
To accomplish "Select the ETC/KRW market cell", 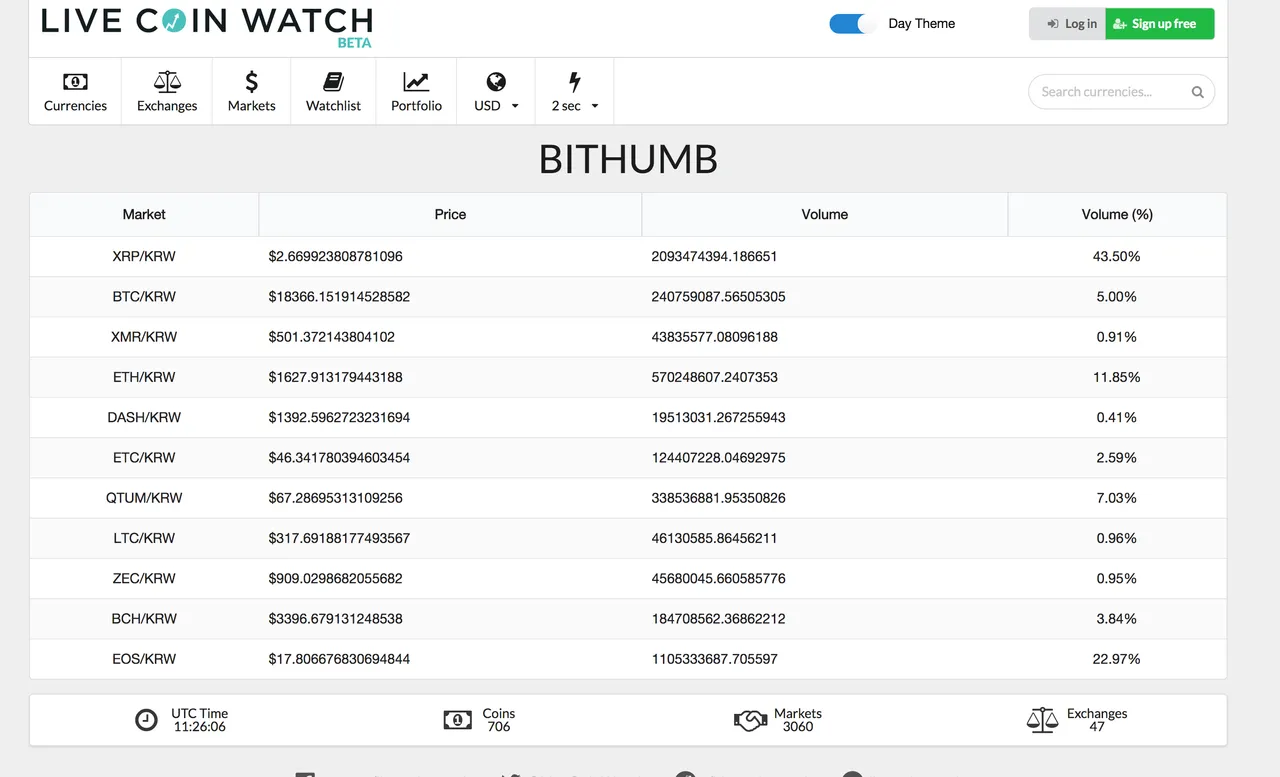I will [x=144, y=457].
